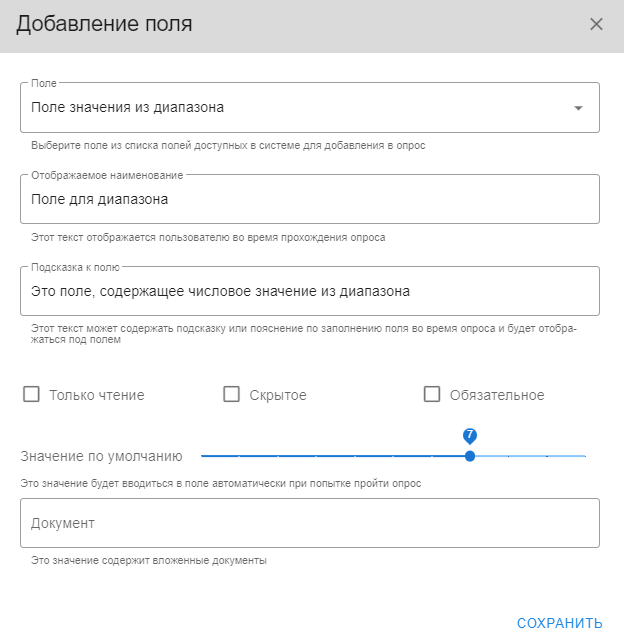The height and width of the screenshot is (644, 624).
Task: Click the unfilled right end of the slider track
Action: point(580,456)
